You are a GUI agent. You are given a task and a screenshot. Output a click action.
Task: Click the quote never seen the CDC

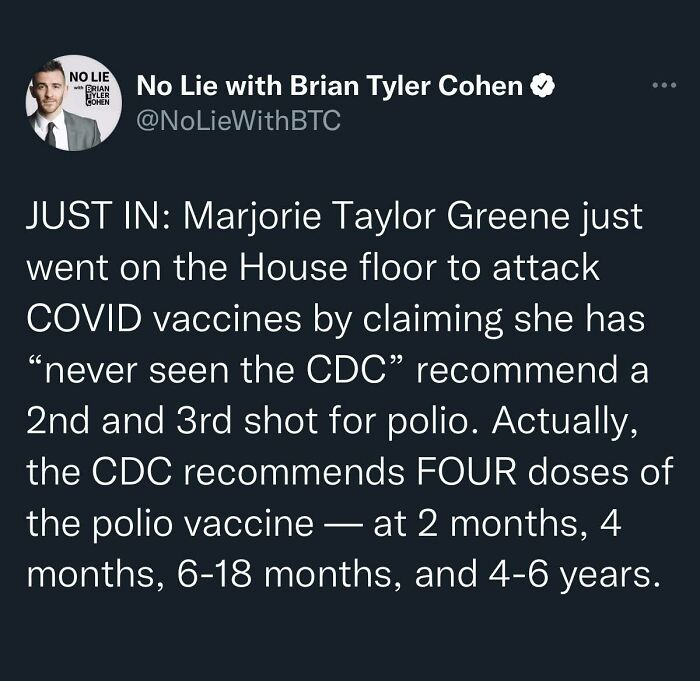[216, 370]
